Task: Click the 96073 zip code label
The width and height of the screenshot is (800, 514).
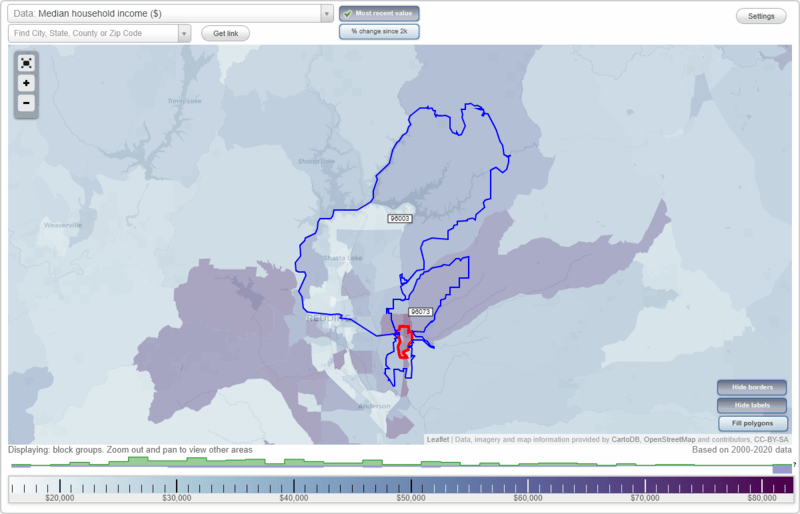Action: point(420,312)
